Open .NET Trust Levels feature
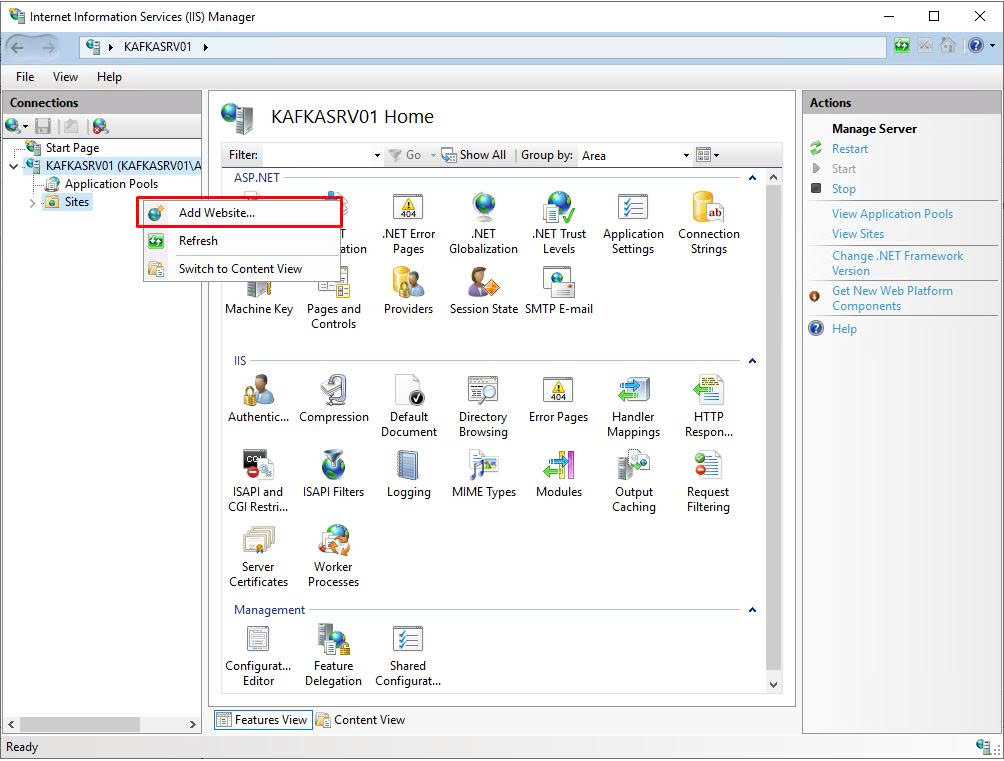This screenshot has width=1004, height=761. point(558,224)
